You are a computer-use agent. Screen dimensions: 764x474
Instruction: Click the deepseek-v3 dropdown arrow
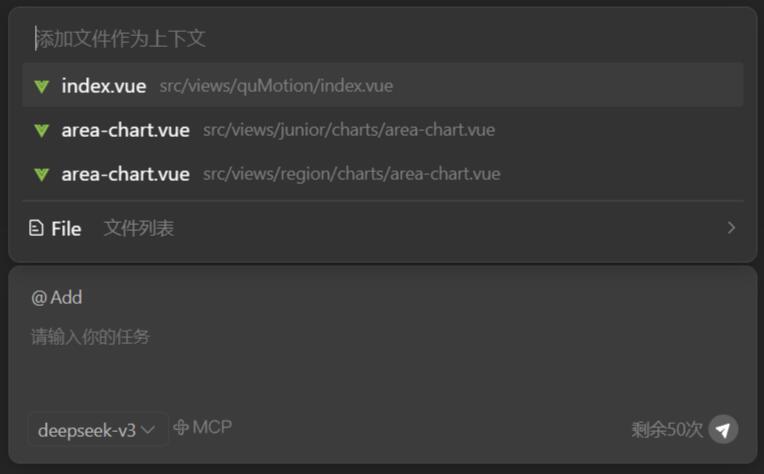(149, 430)
